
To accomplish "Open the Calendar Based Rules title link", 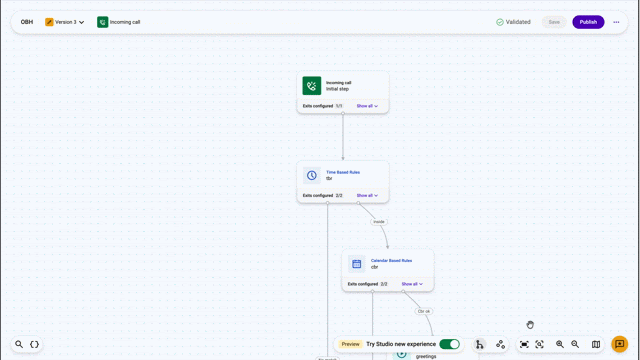I will 391,260.
